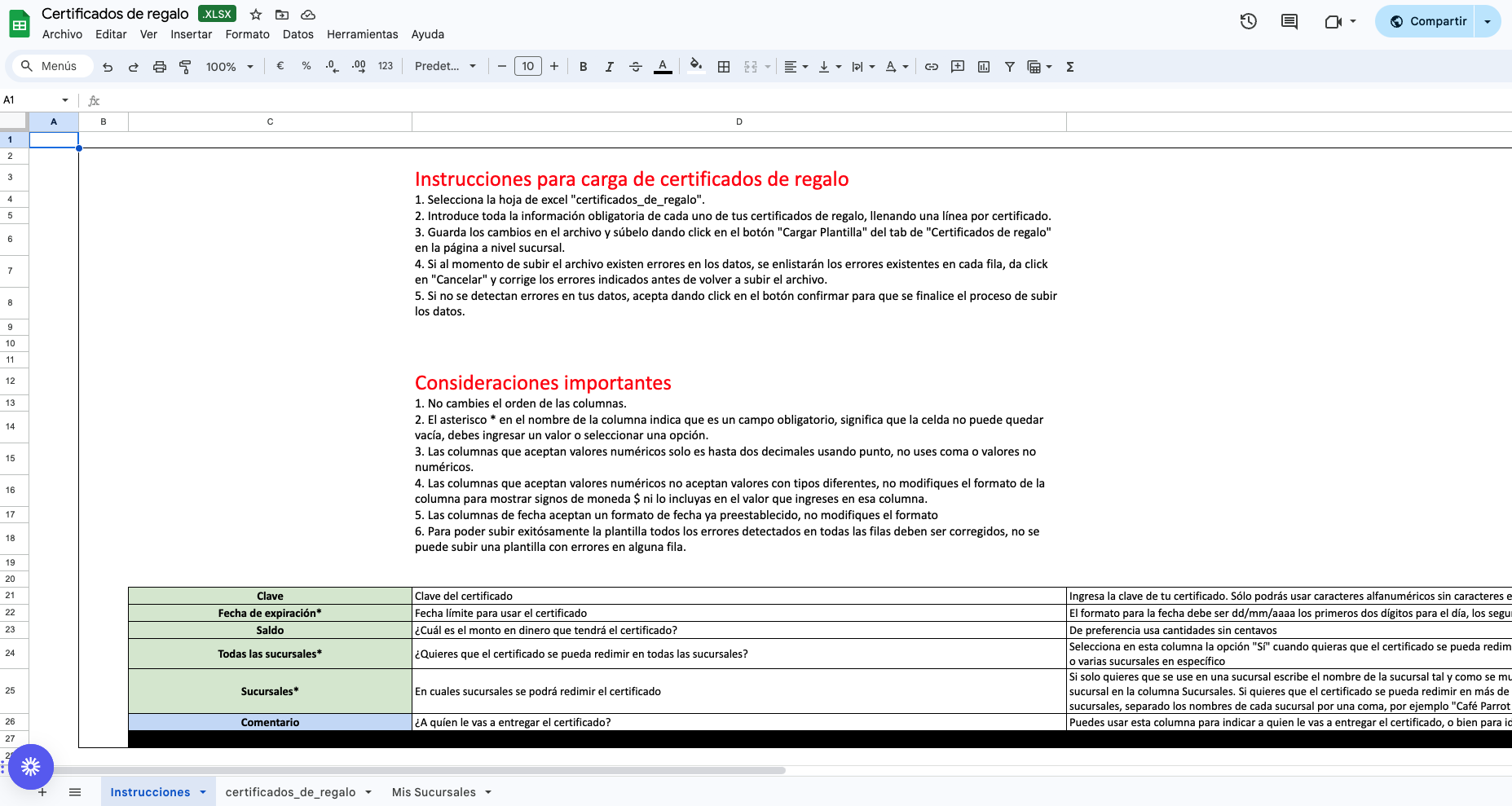Insert a link

pos(932,67)
